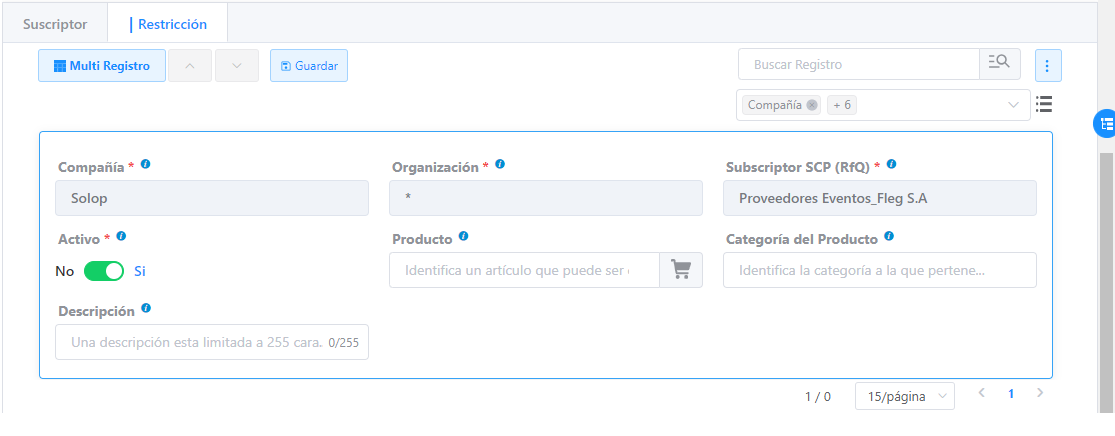1115x436 pixels.
Task: Toggle the Activo switch
Action: pos(103,271)
